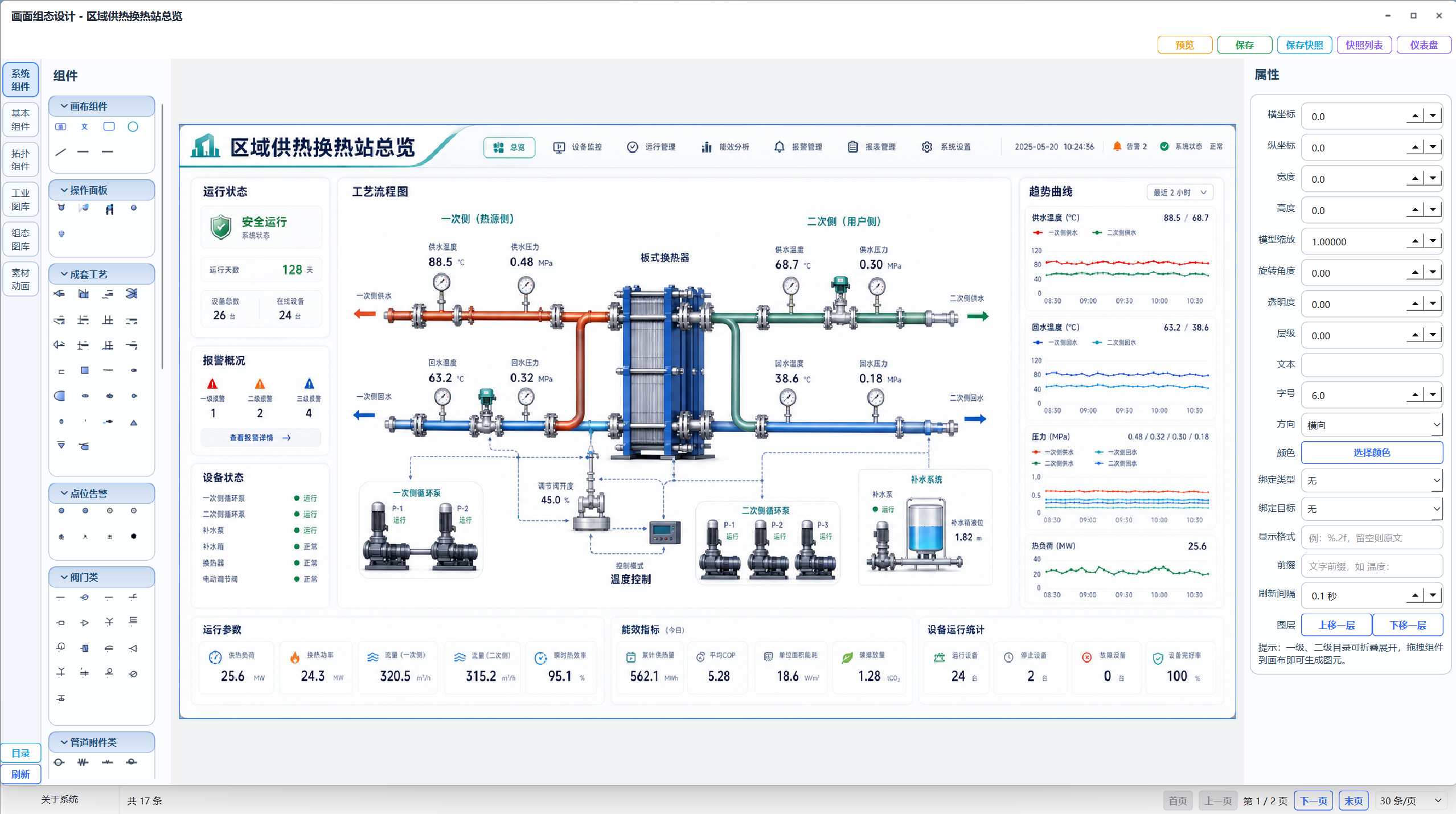Switch to 工业图库 sidebar category
This screenshot has width=1456, height=814.
[x=20, y=199]
